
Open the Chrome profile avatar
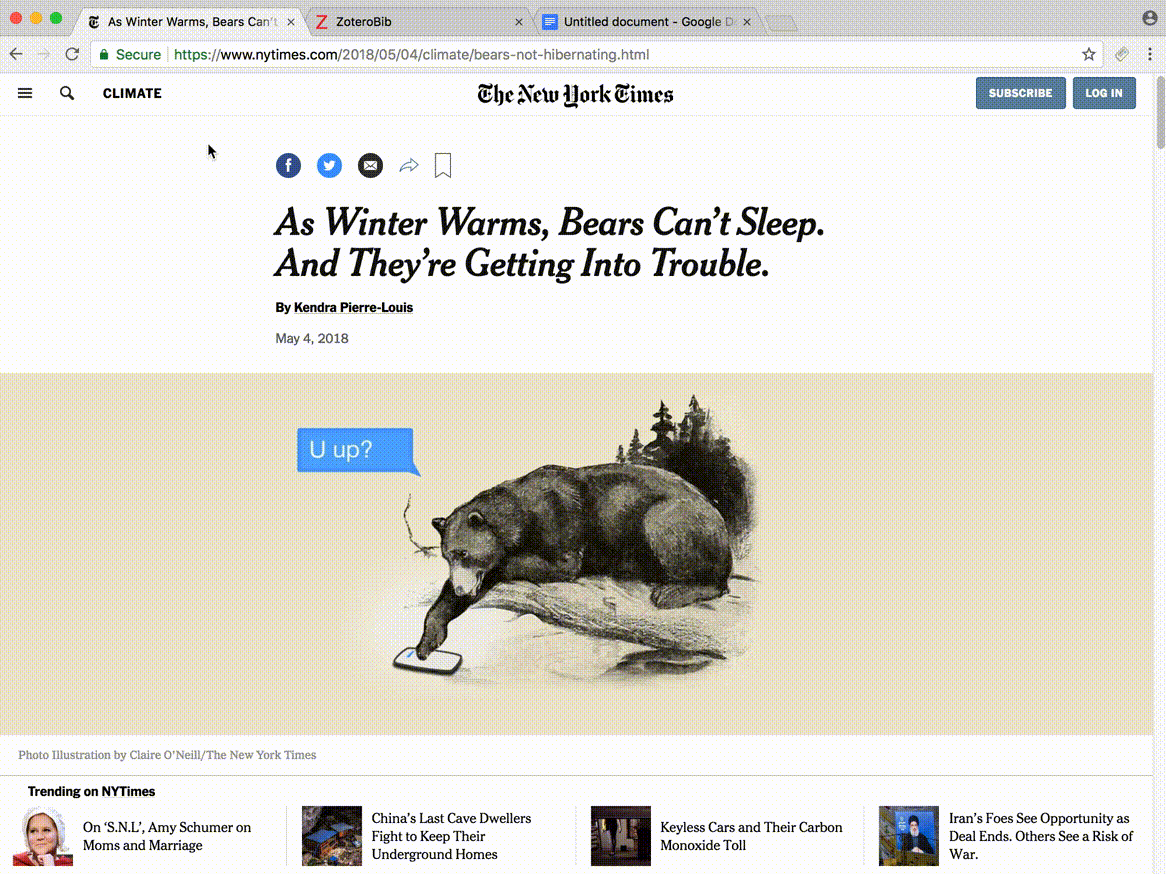coord(1148,17)
